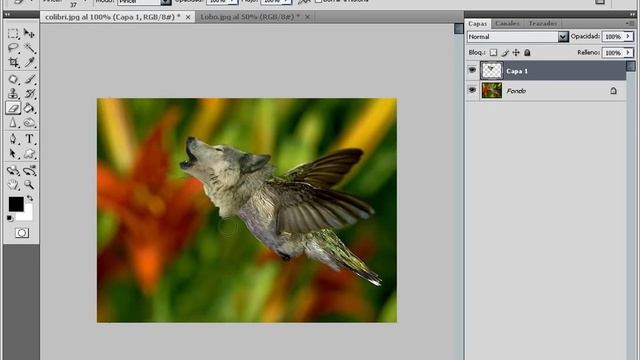Select the Magic Wand tool
This screenshot has width=640, height=360.
pyautogui.click(x=29, y=48)
